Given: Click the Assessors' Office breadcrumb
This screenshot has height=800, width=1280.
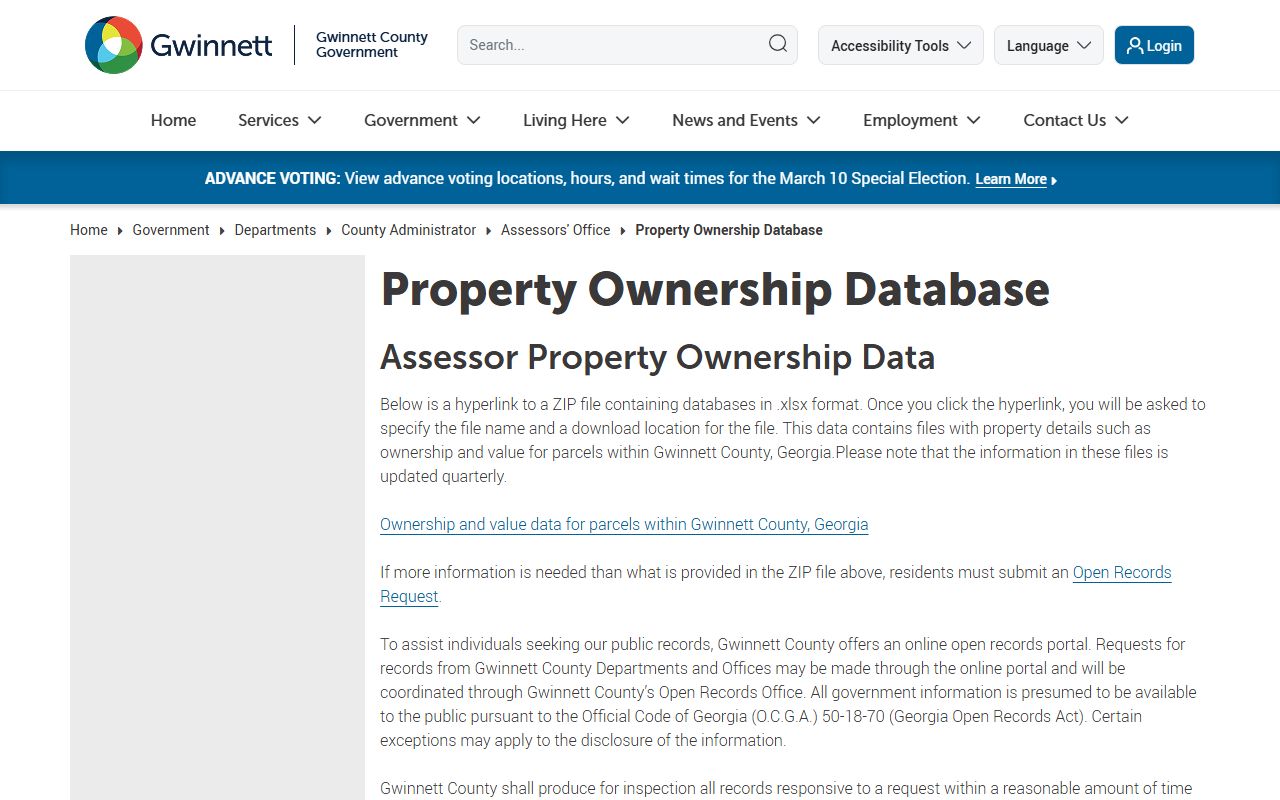Looking at the screenshot, I should (556, 230).
